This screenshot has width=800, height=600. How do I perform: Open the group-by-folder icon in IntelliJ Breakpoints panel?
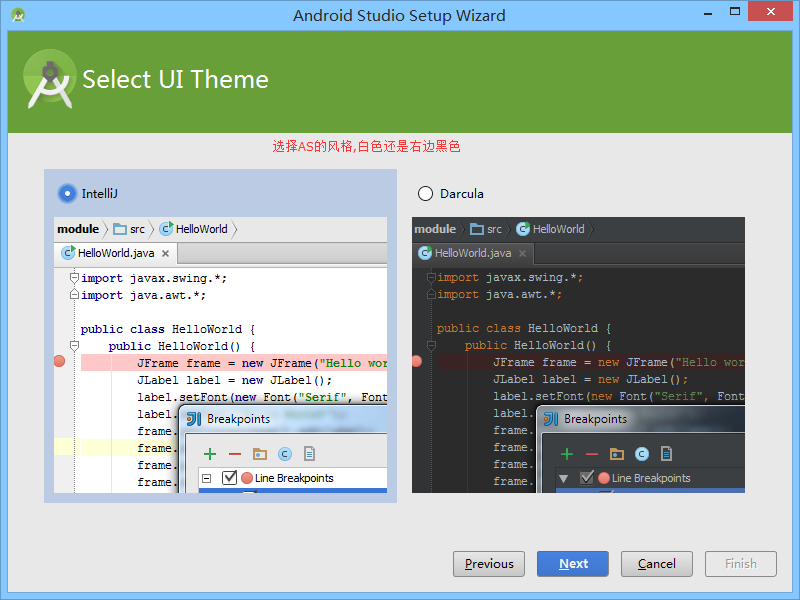coord(260,453)
